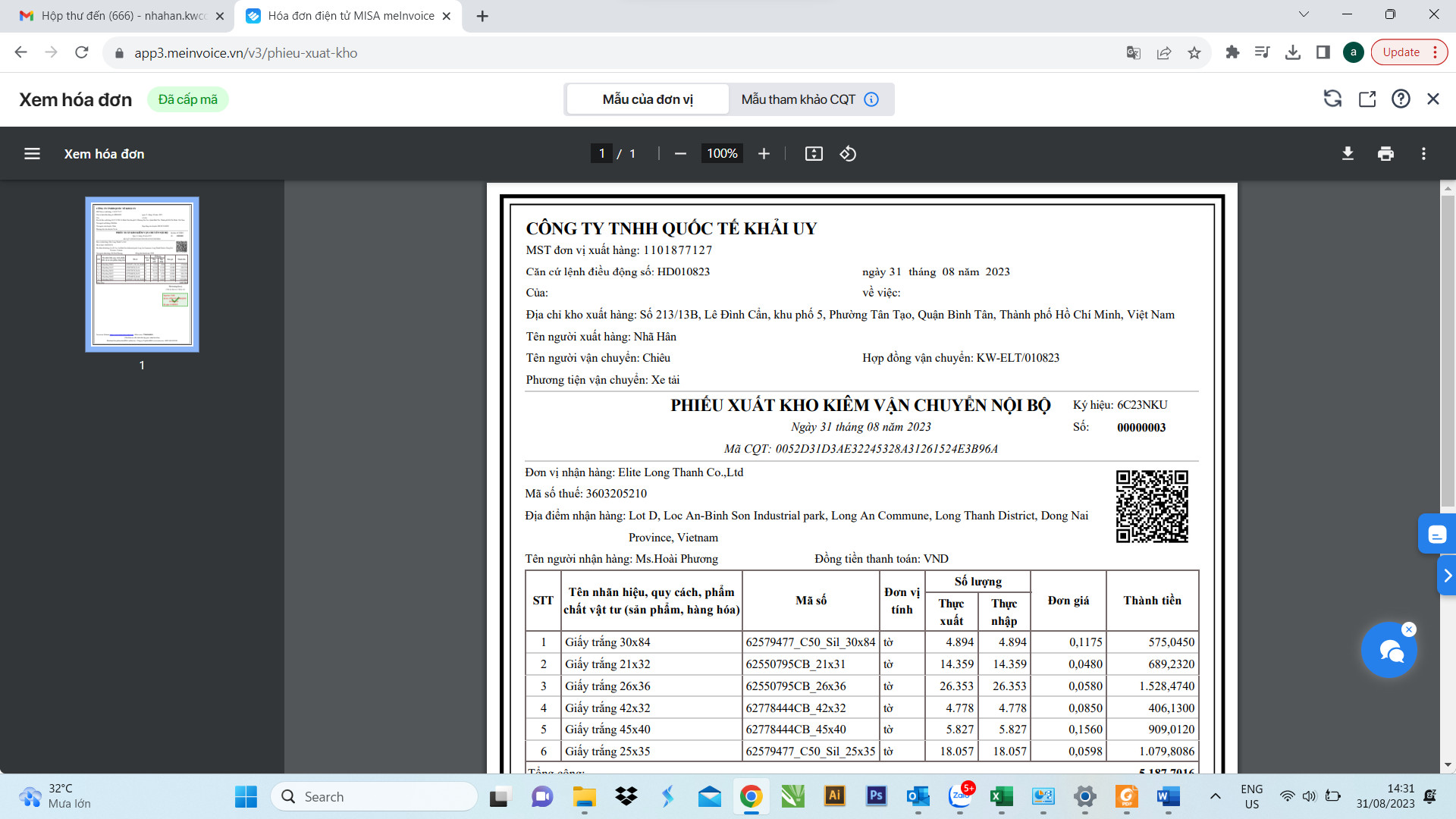Switch to Mẫu tham khảo CQT tab
The width and height of the screenshot is (1456, 819).
810,99
